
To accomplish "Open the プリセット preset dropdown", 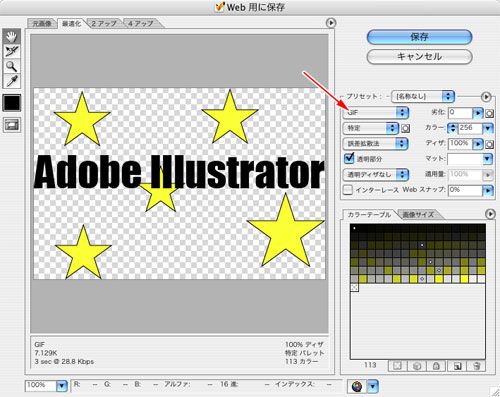I will coord(423,97).
